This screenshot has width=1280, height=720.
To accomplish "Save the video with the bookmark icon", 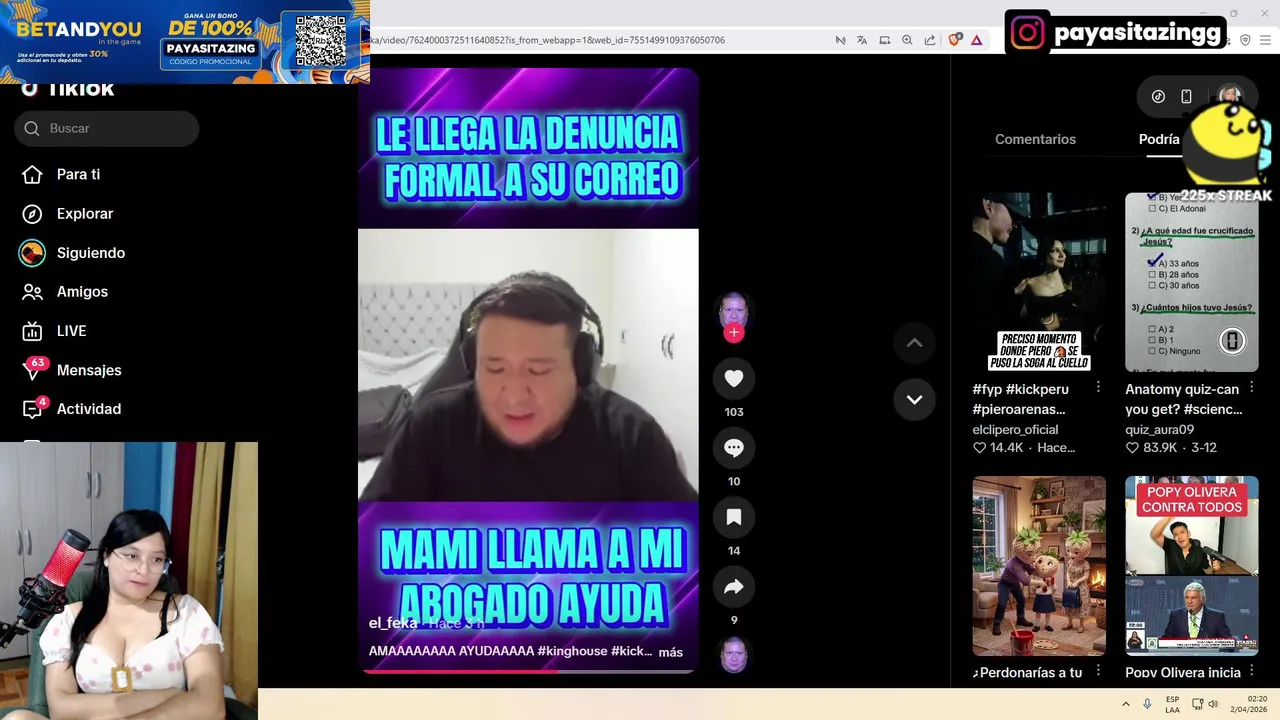I will (734, 517).
